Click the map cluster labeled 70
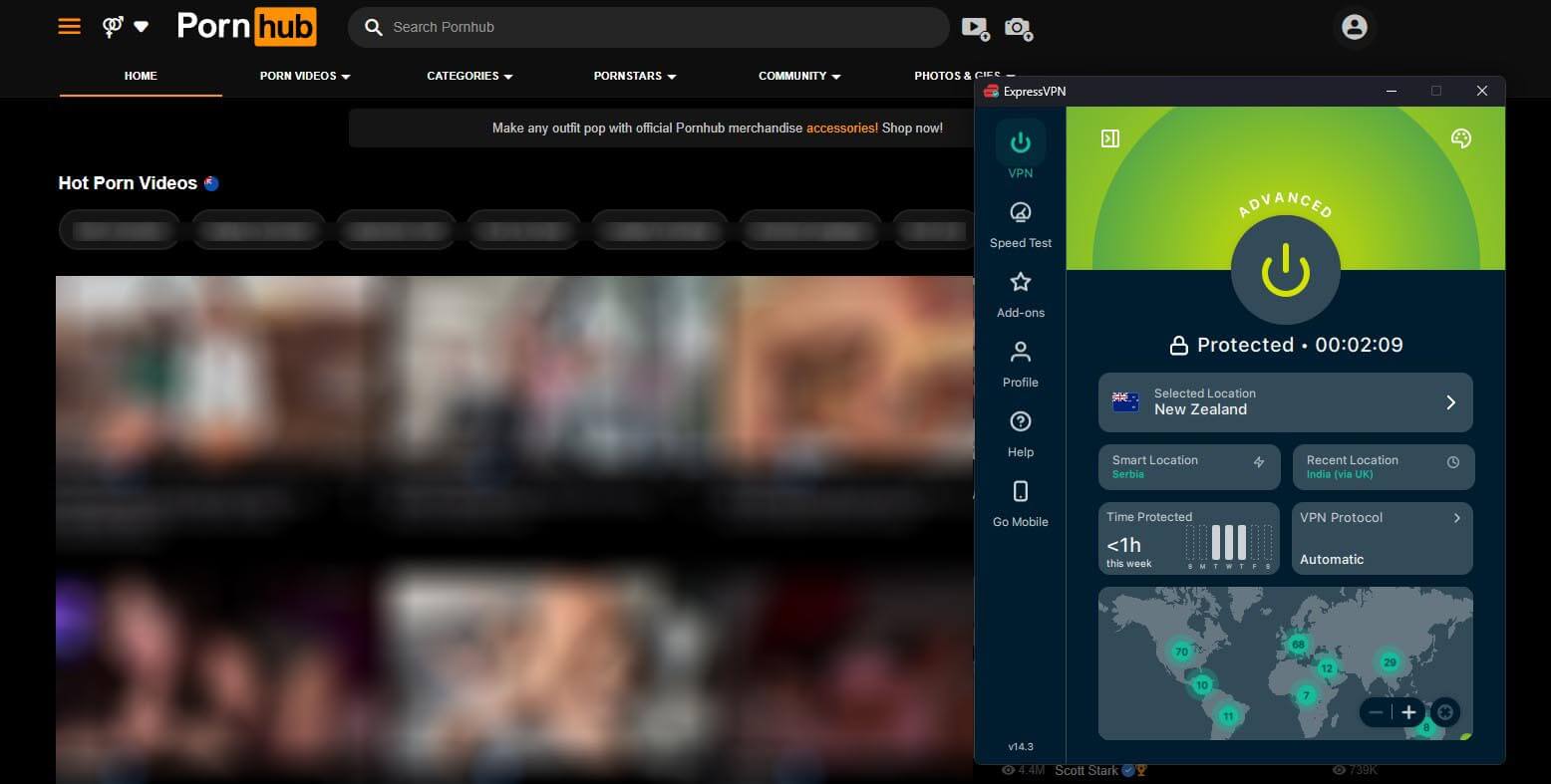The image size is (1551, 784). 1181,652
